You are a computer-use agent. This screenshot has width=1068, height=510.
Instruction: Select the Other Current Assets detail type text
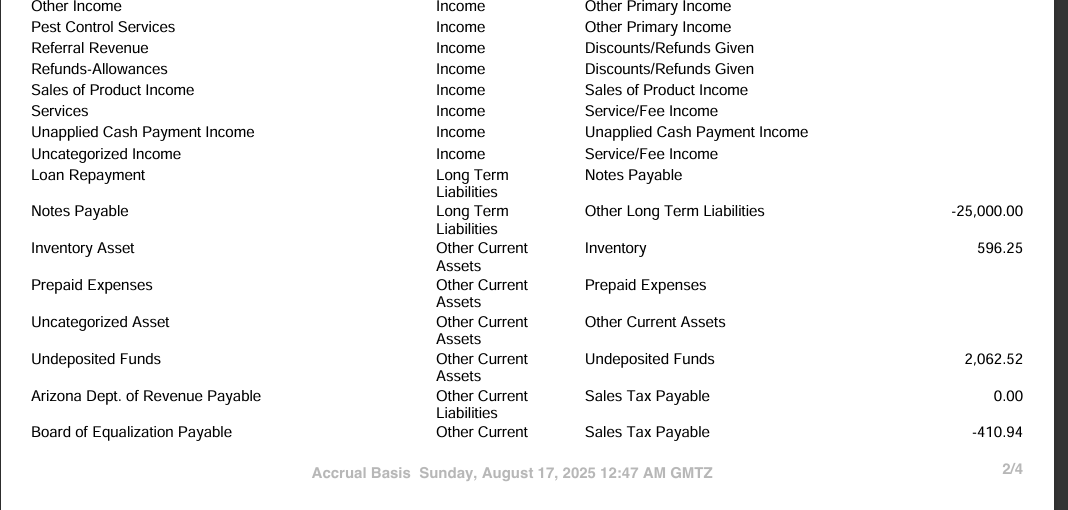pos(655,322)
